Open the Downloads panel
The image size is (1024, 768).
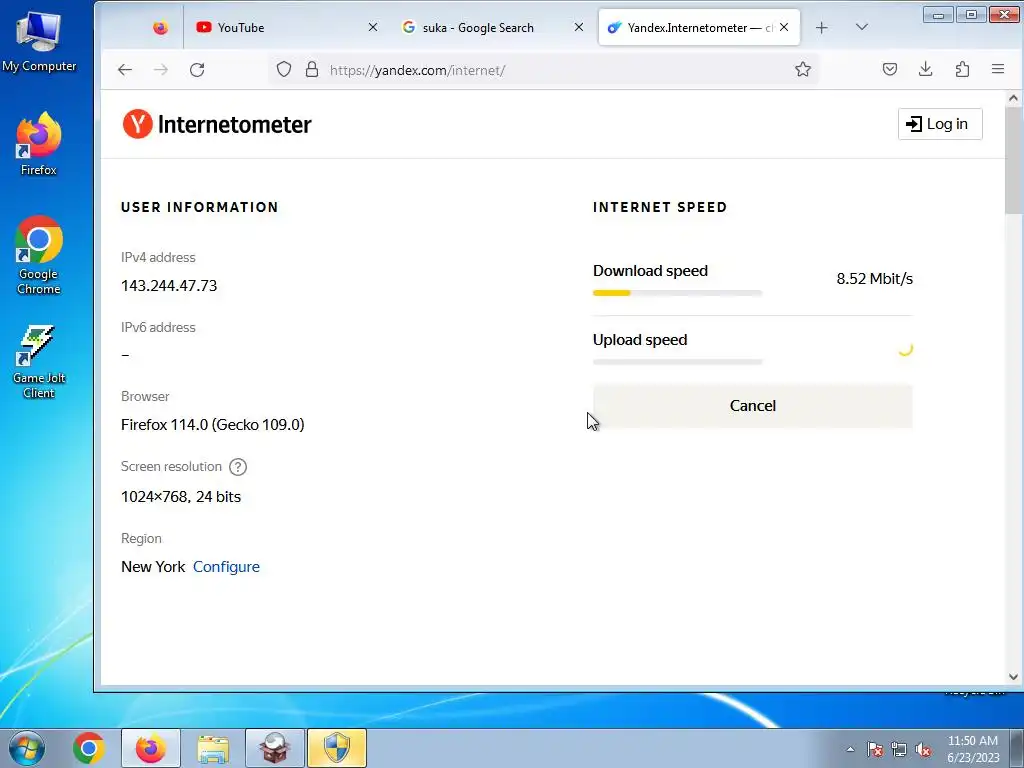pyautogui.click(x=925, y=70)
